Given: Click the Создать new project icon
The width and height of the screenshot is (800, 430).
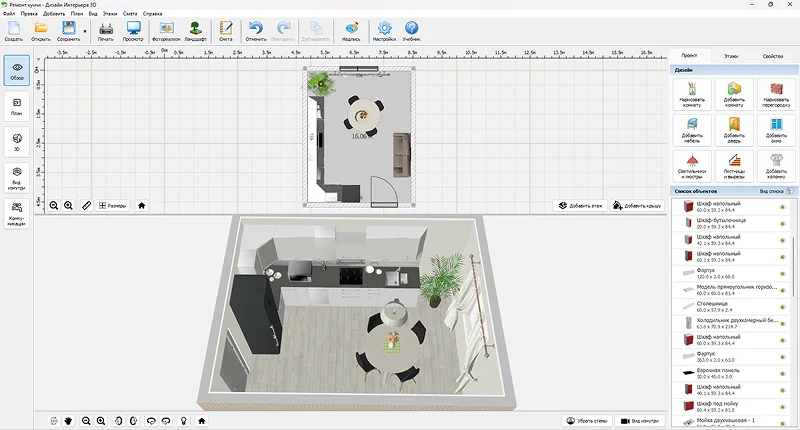Looking at the screenshot, I should click(x=14, y=31).
